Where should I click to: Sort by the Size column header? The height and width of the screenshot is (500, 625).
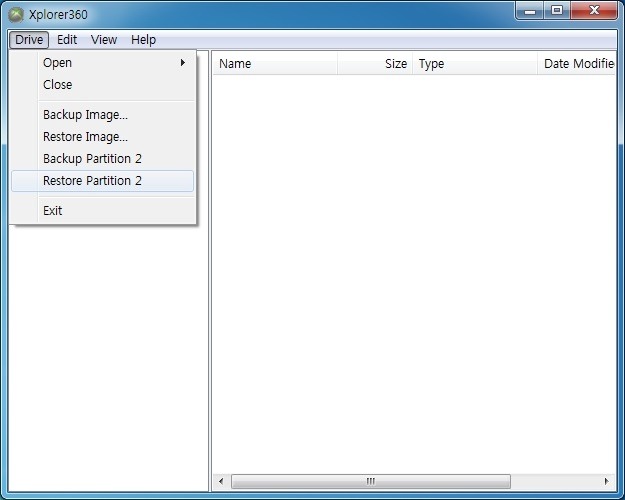375,63
